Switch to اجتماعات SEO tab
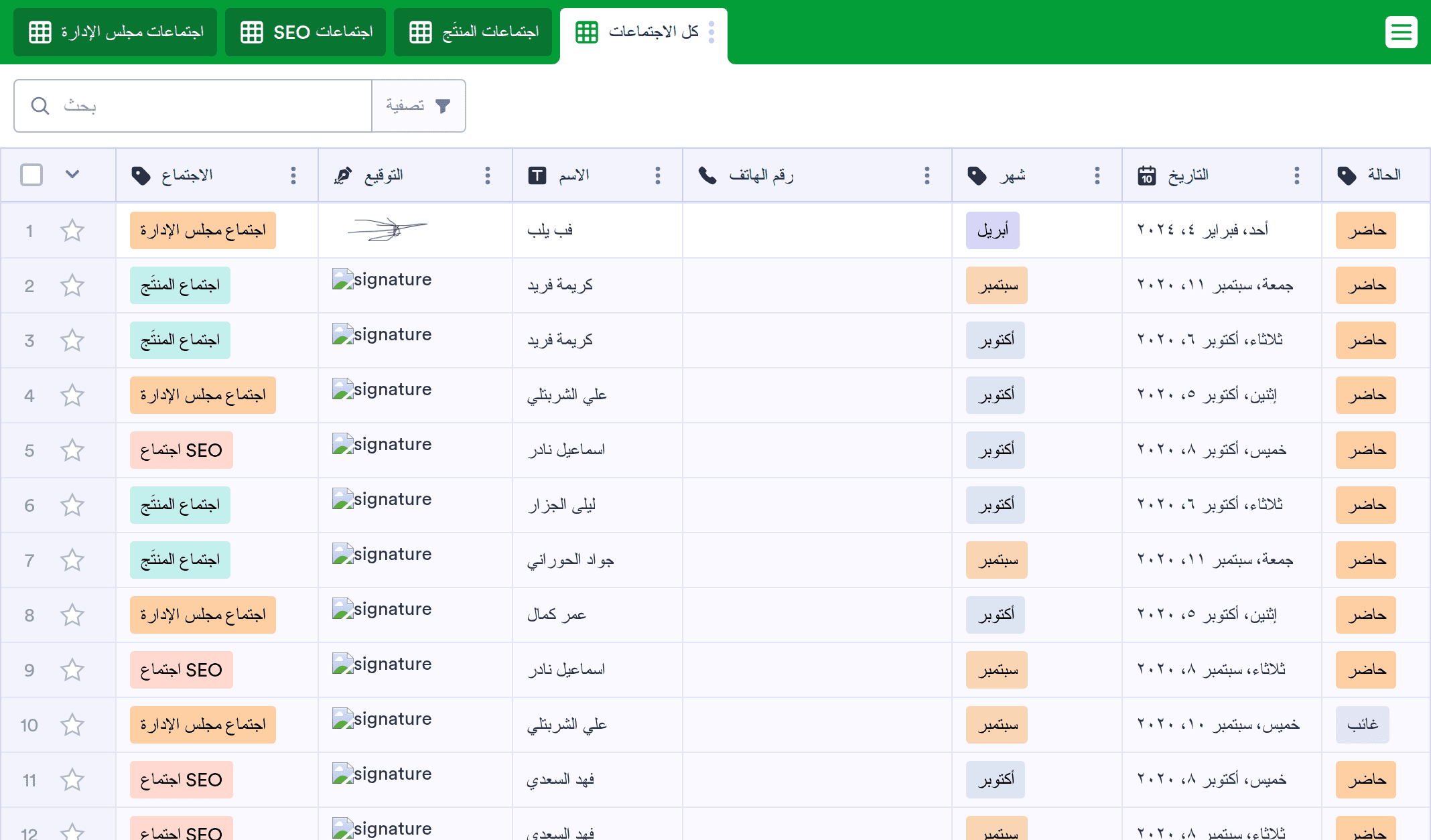The width and height of the screenshot is (1431, 840). (x=306, y=32)
